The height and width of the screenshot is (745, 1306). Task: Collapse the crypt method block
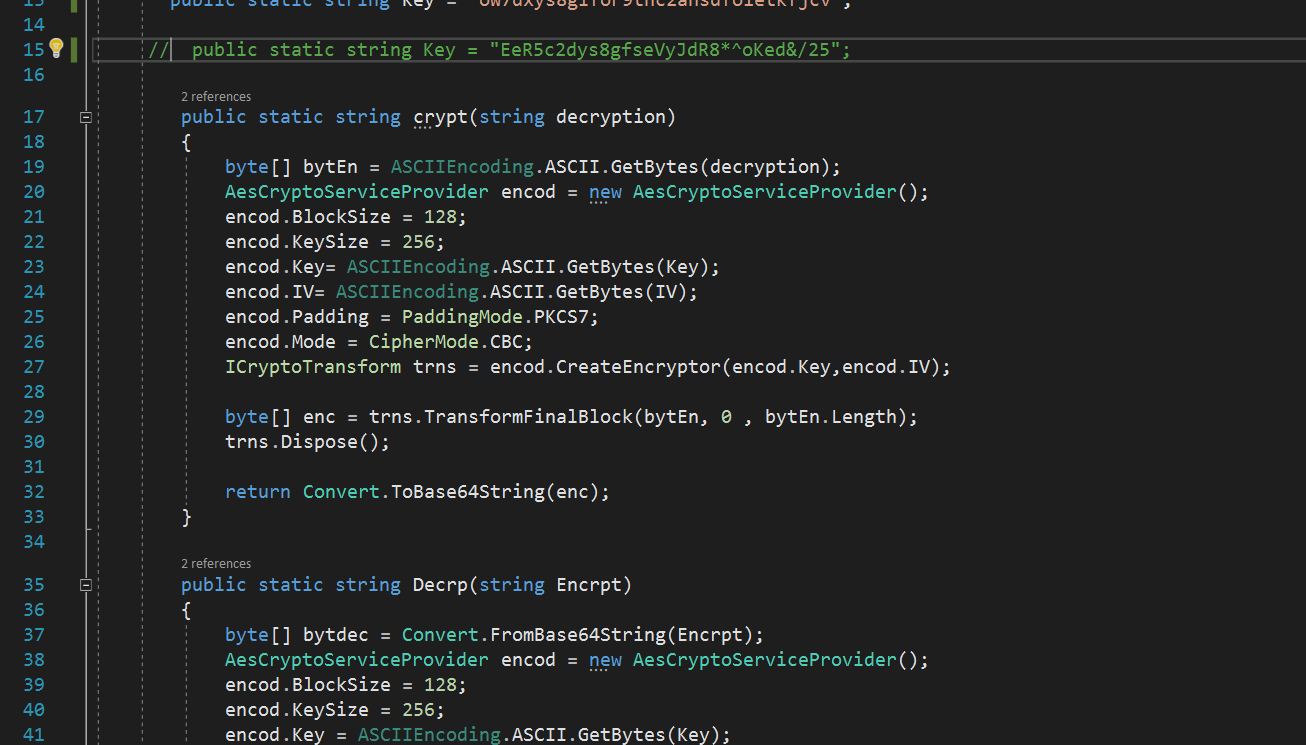(86, 117)
